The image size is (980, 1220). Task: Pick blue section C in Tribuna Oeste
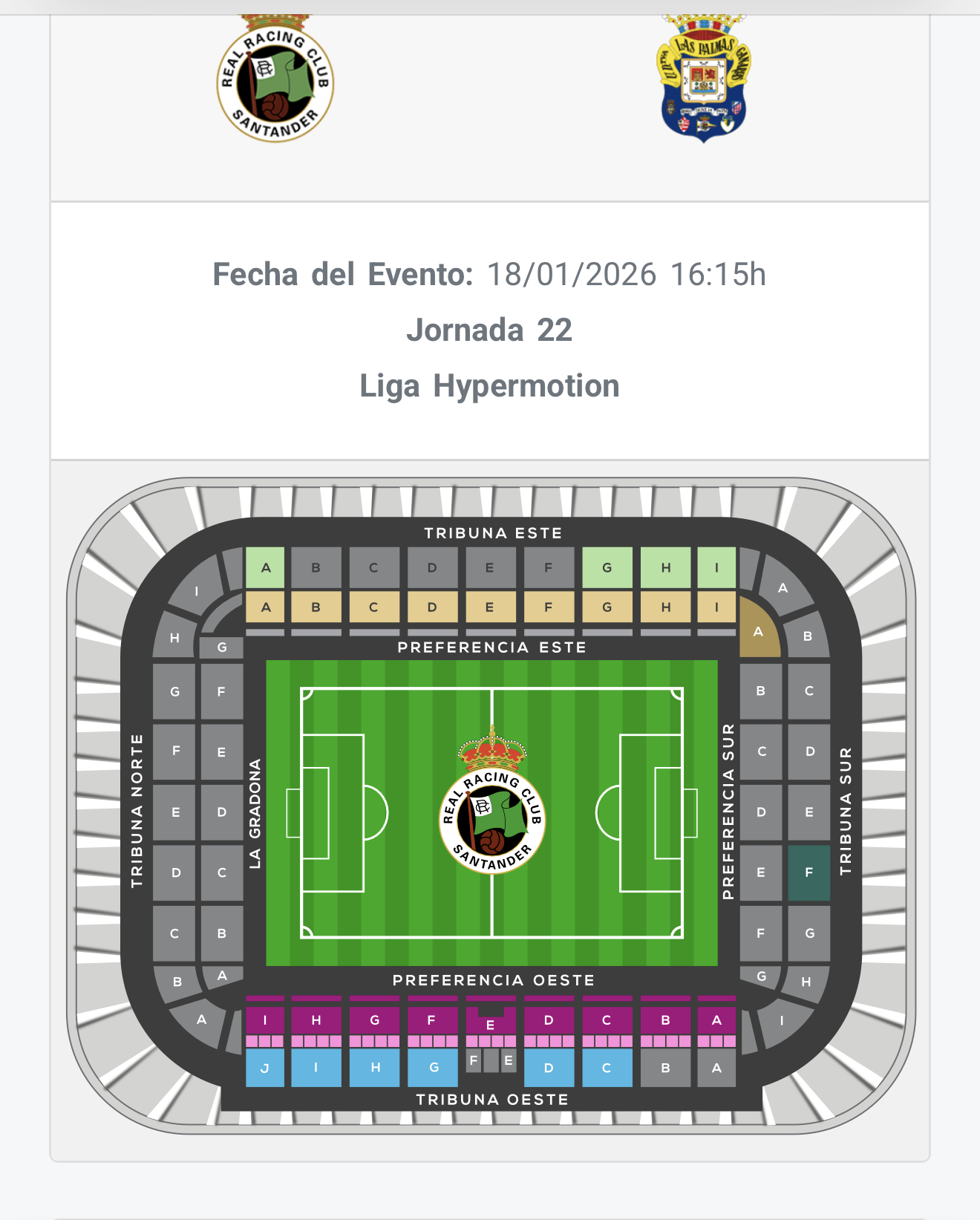click(607, 1068)
